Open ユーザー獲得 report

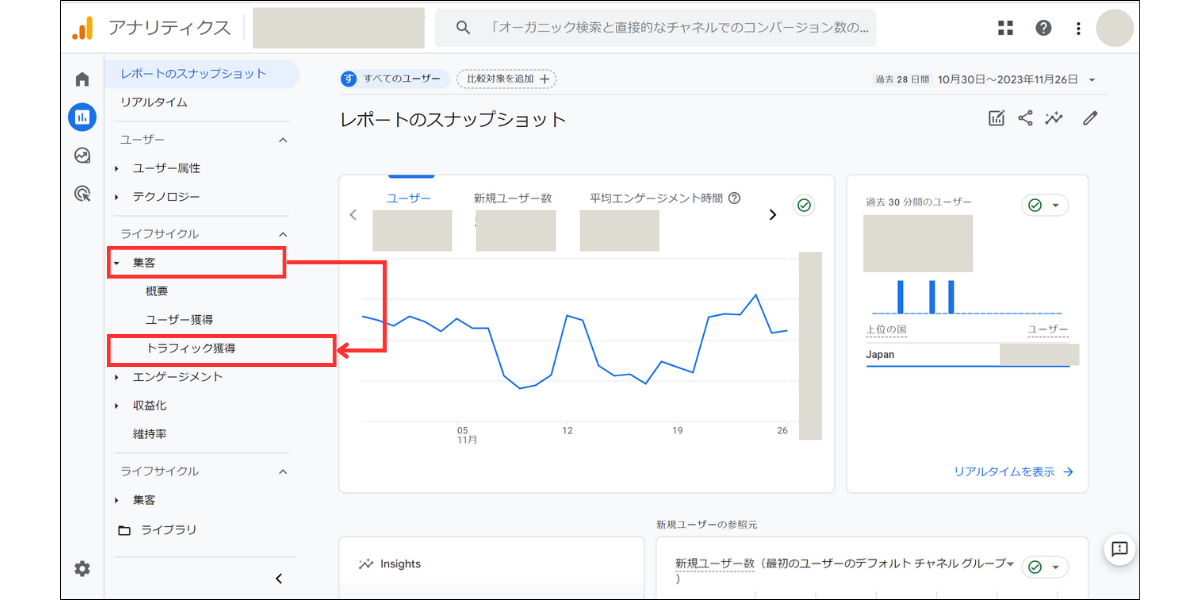tap(179, 320)
